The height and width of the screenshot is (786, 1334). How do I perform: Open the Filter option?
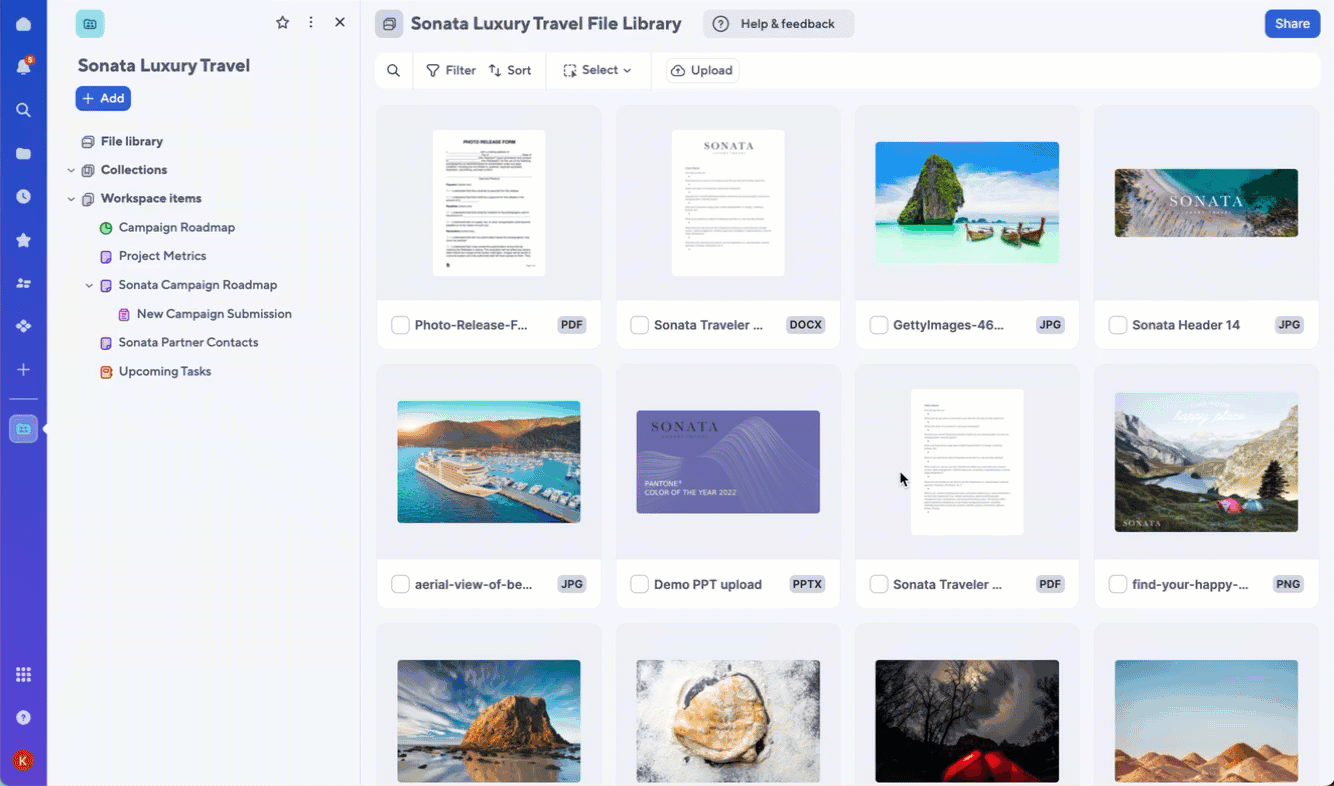[451, 70]
